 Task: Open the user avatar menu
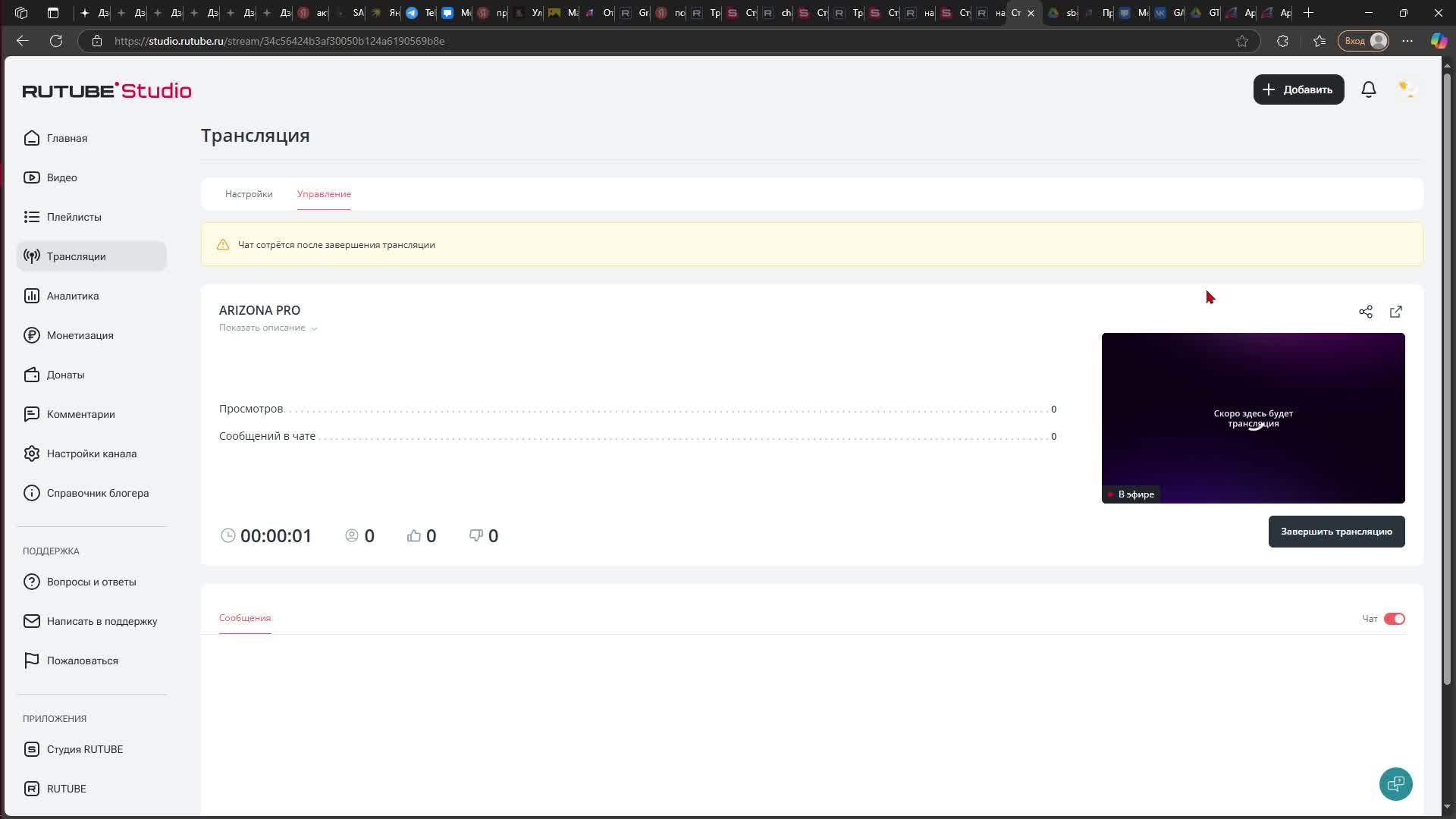point(1407,89)
